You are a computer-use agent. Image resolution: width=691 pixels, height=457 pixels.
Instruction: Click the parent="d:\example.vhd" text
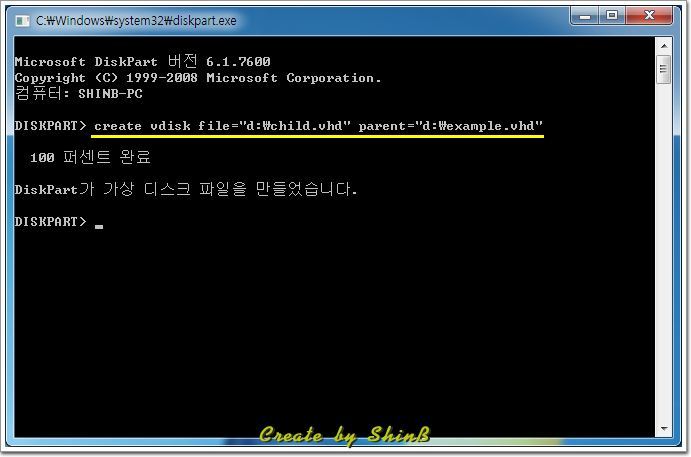point(450,126)
